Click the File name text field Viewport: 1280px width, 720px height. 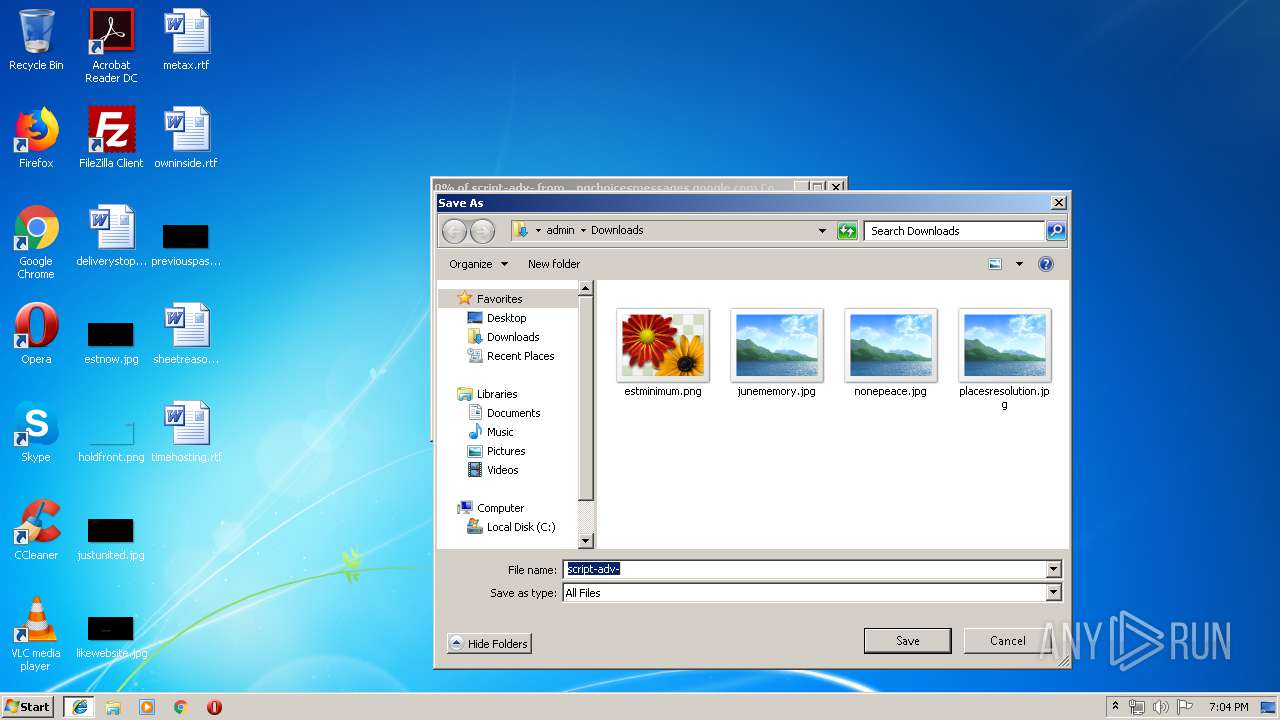click(x=804, y=570)
